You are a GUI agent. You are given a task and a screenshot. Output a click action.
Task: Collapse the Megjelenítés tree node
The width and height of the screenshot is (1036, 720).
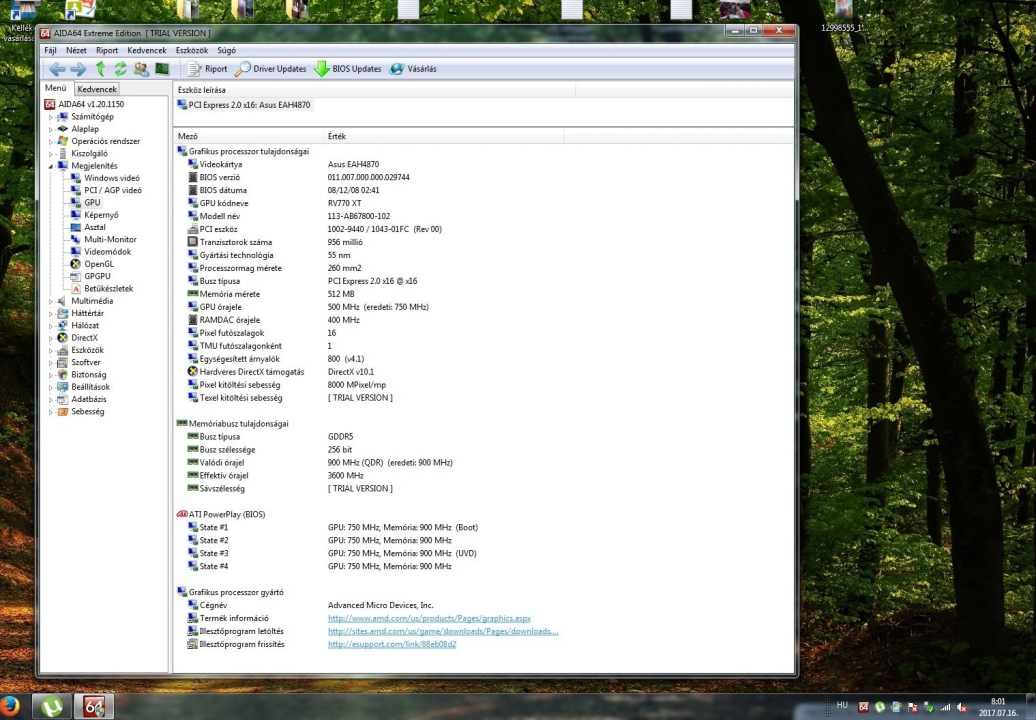click(x=51, y=166)
